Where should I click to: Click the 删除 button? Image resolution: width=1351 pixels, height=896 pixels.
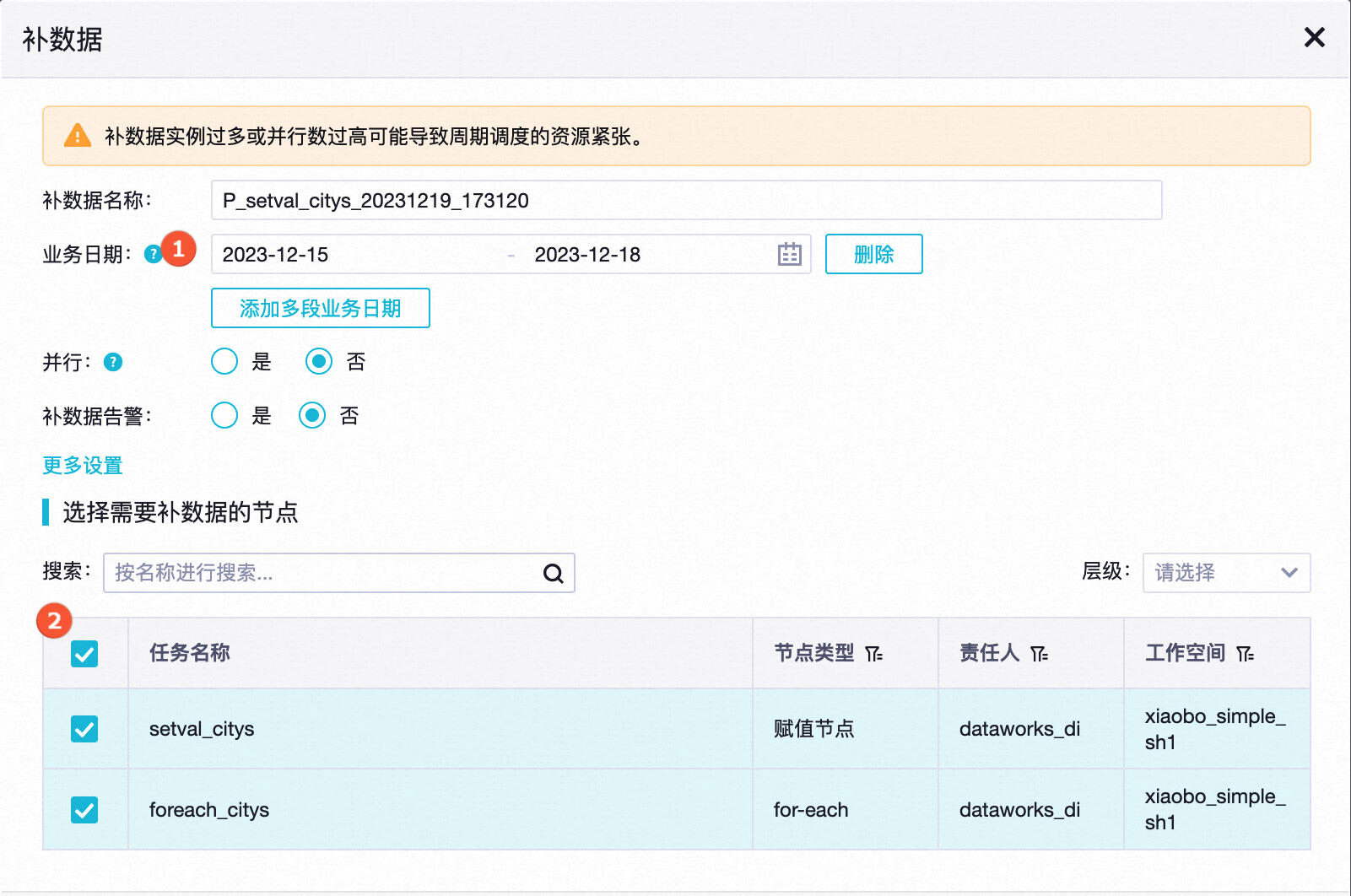pos(873,254)
